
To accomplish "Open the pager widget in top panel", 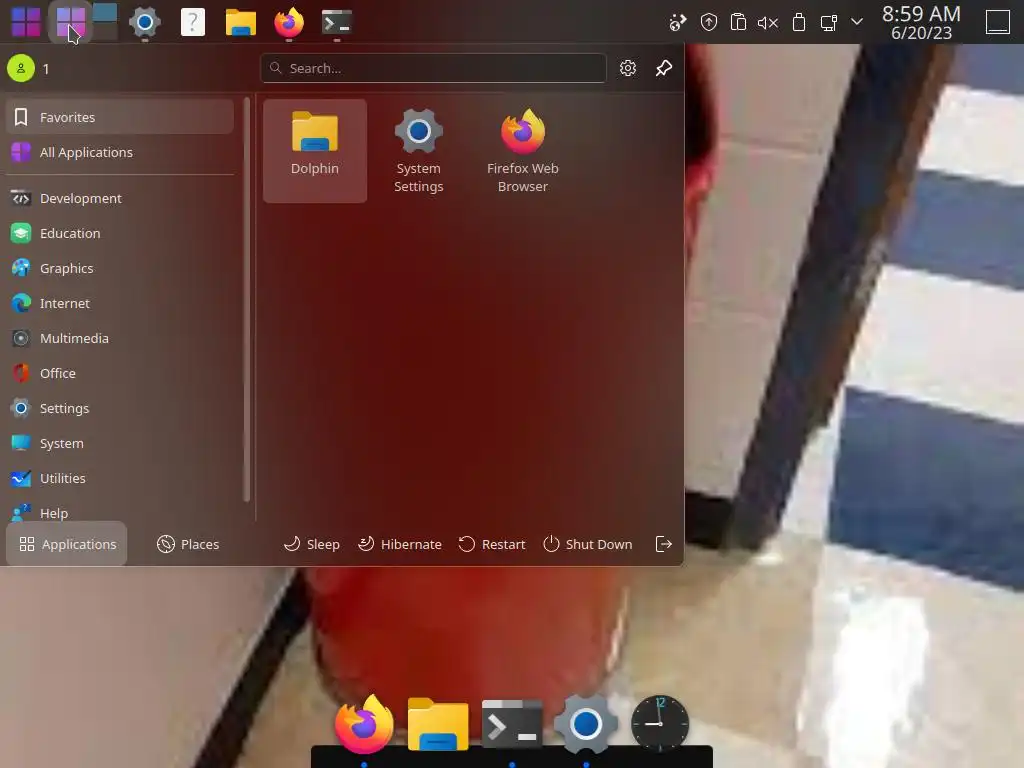I will 105,21.
